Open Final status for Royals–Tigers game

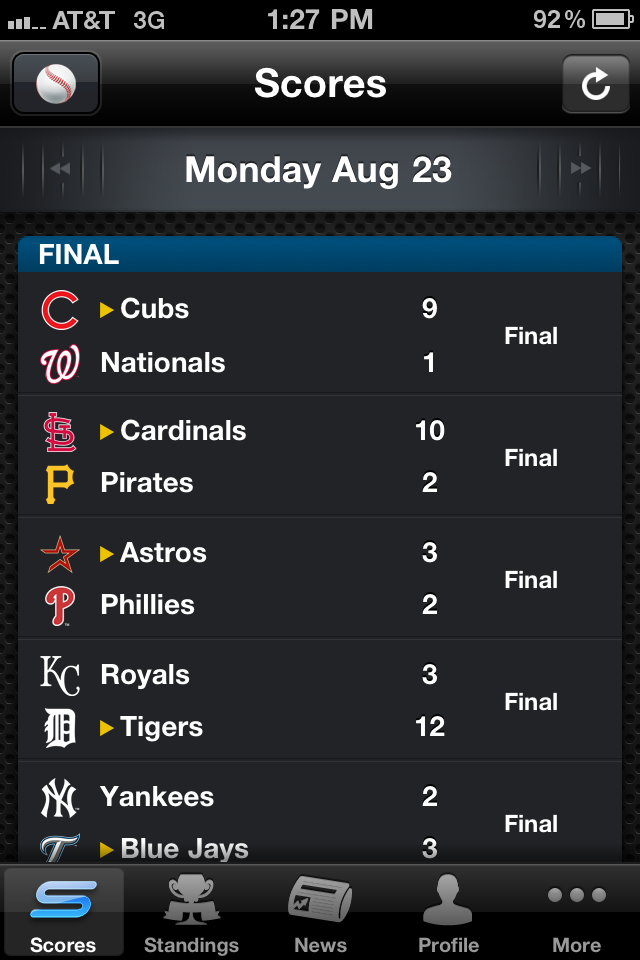[x=531, y=702]
